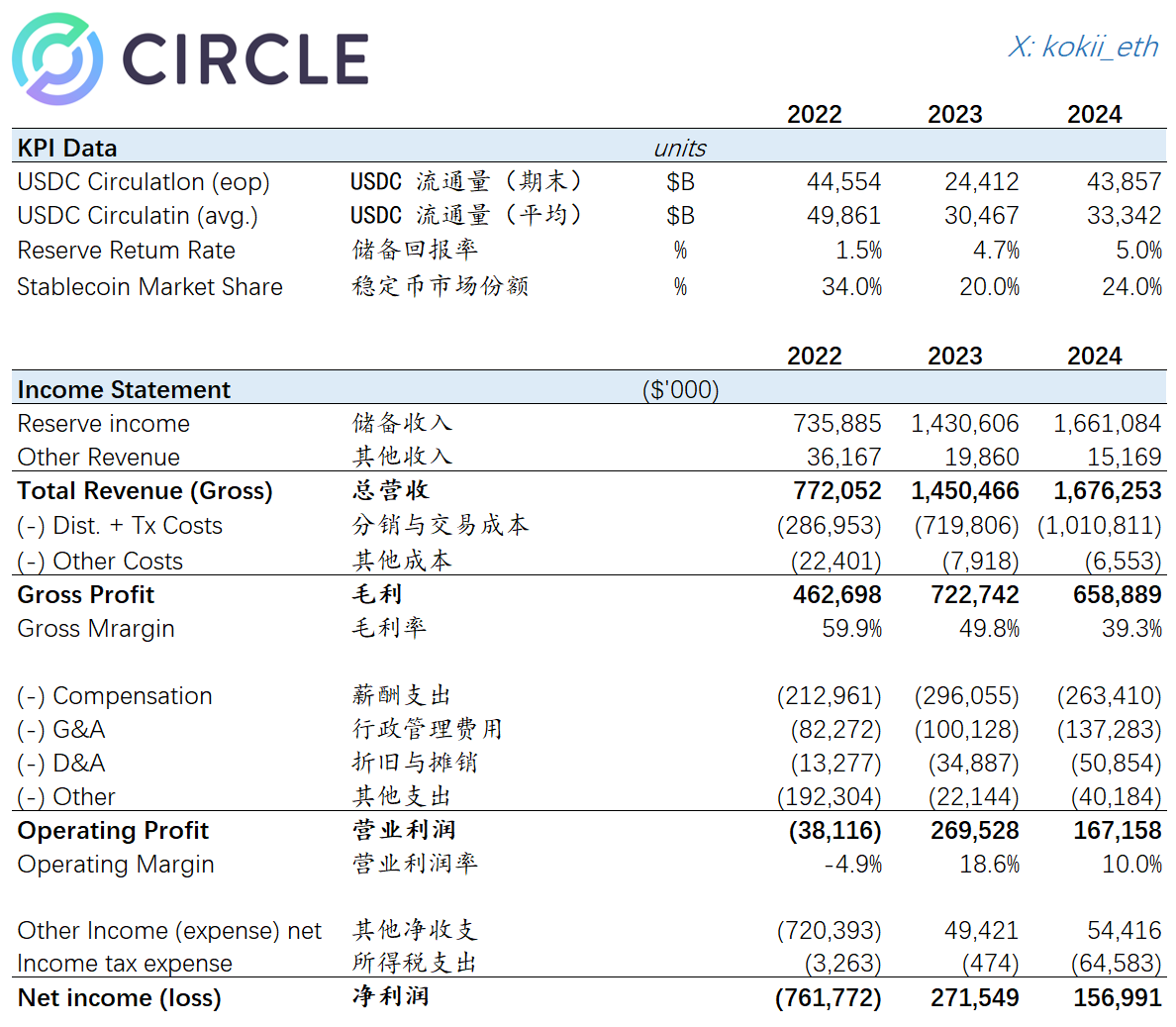Select the Other Income (expense) net label

(169, 930)
